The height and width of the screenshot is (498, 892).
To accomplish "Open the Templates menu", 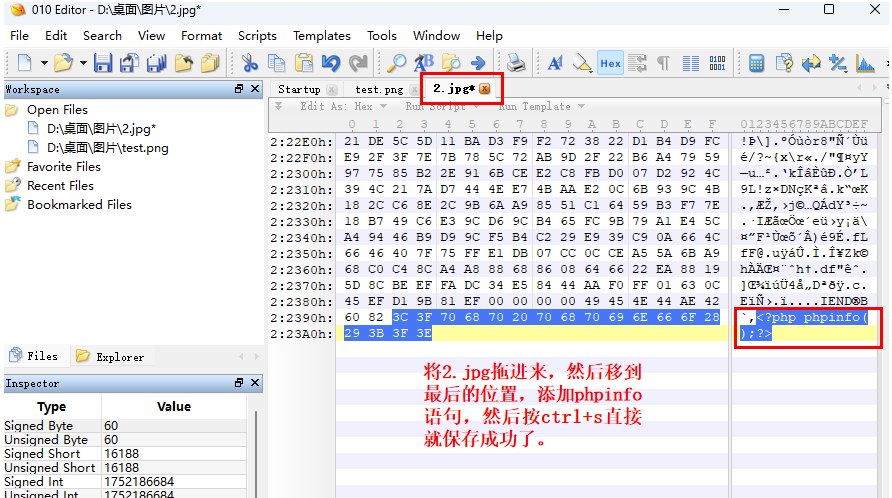I will point(322,36).
